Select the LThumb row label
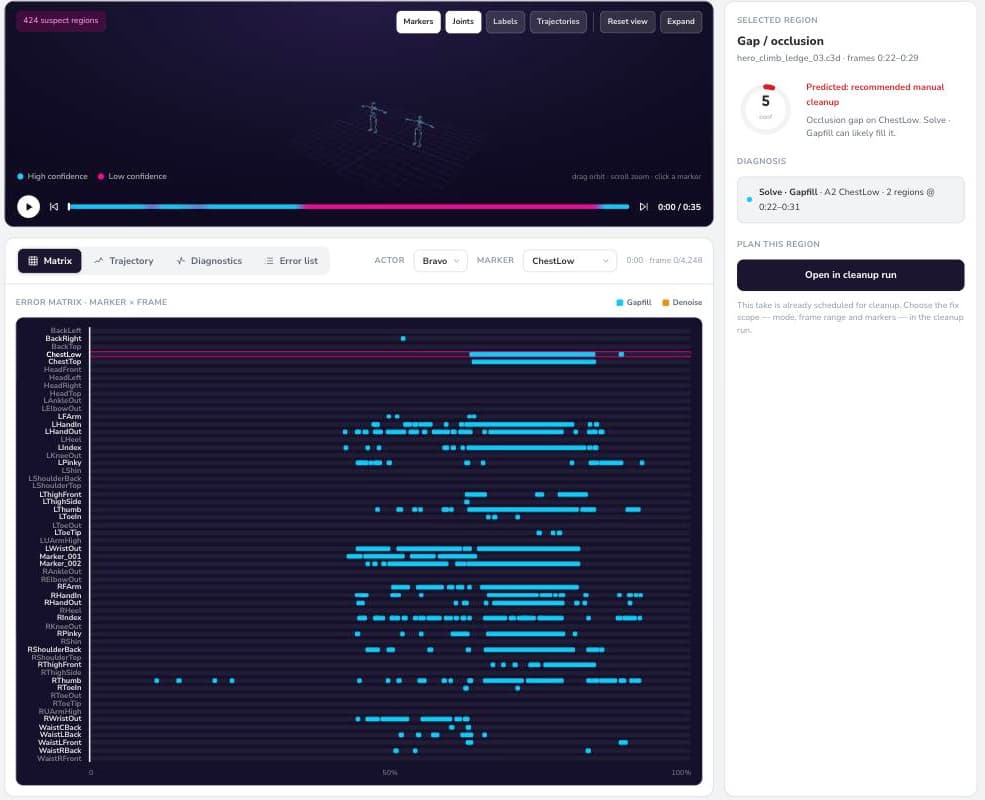Screen dimensions: 985x800 coord(67,509)
